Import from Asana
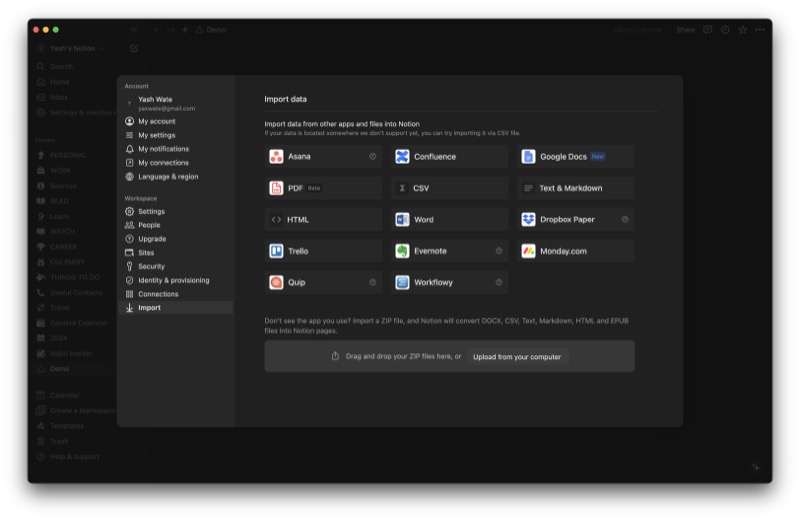The width and height of the screenshot is (800, 520). pyautogui.click(x=323, y=157)
